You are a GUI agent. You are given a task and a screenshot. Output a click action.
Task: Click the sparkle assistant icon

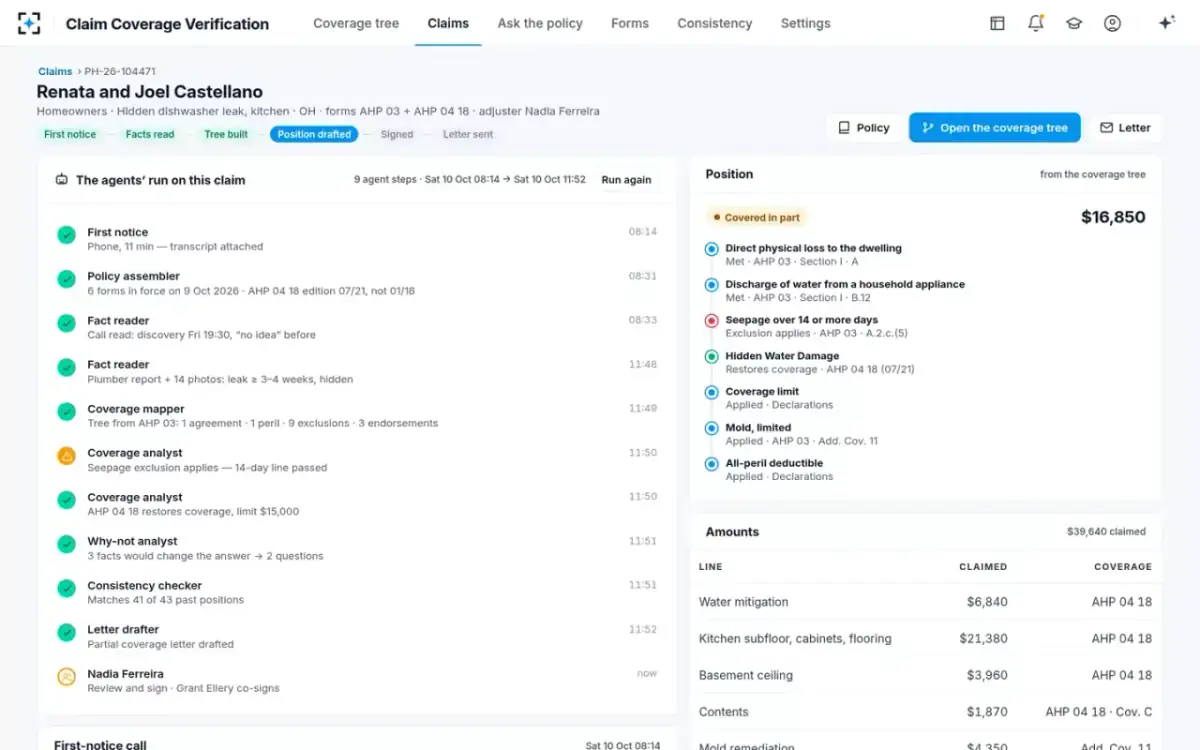(1166, 23)
